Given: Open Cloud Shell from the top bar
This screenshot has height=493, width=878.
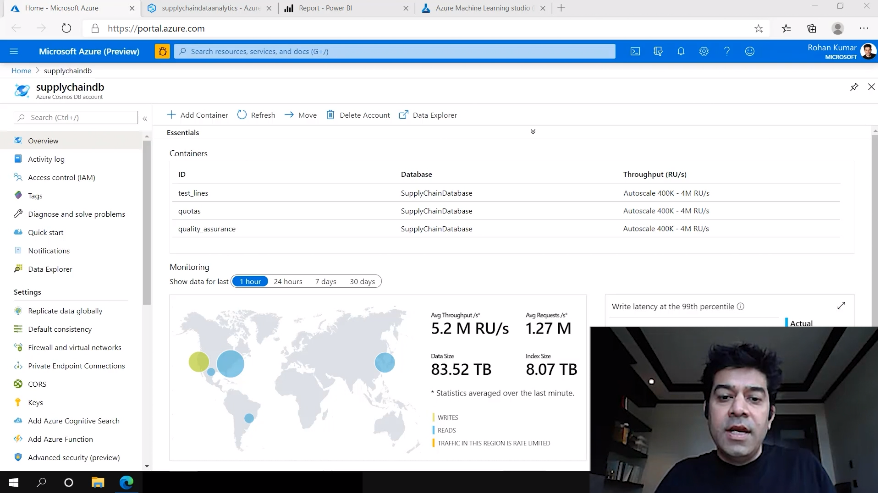Looking at the screenshot, I should [x=635, y=51].
